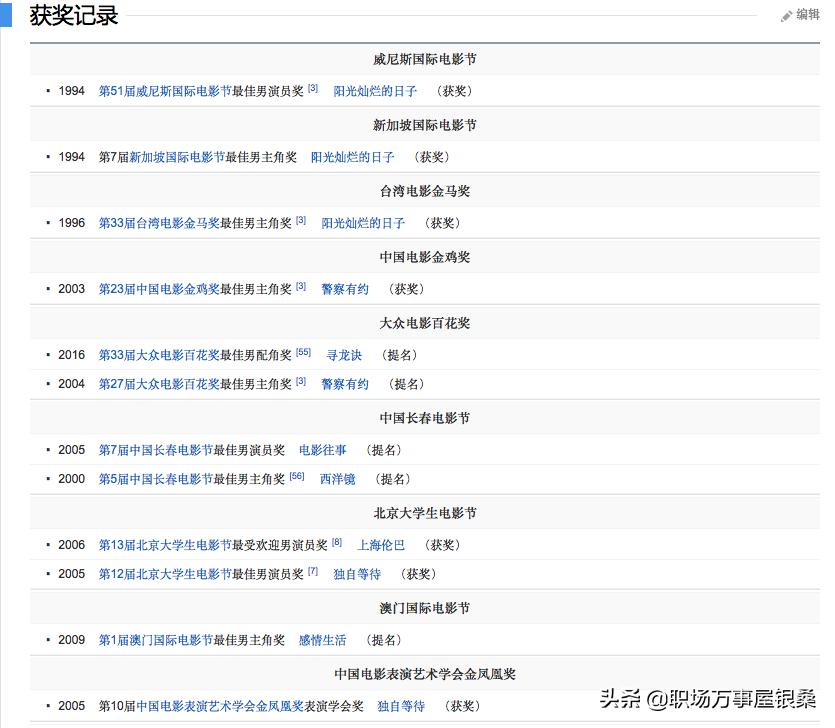Open the 第23届中国电影金鸡奖 link
This screenshot has width=835, height=728.
[x=159, y=289]
